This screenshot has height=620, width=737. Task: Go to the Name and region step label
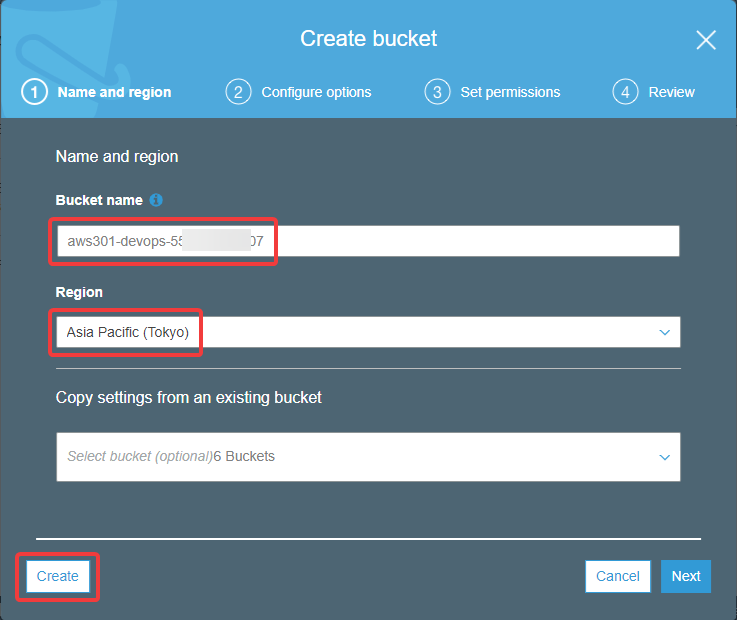[114, 92]
